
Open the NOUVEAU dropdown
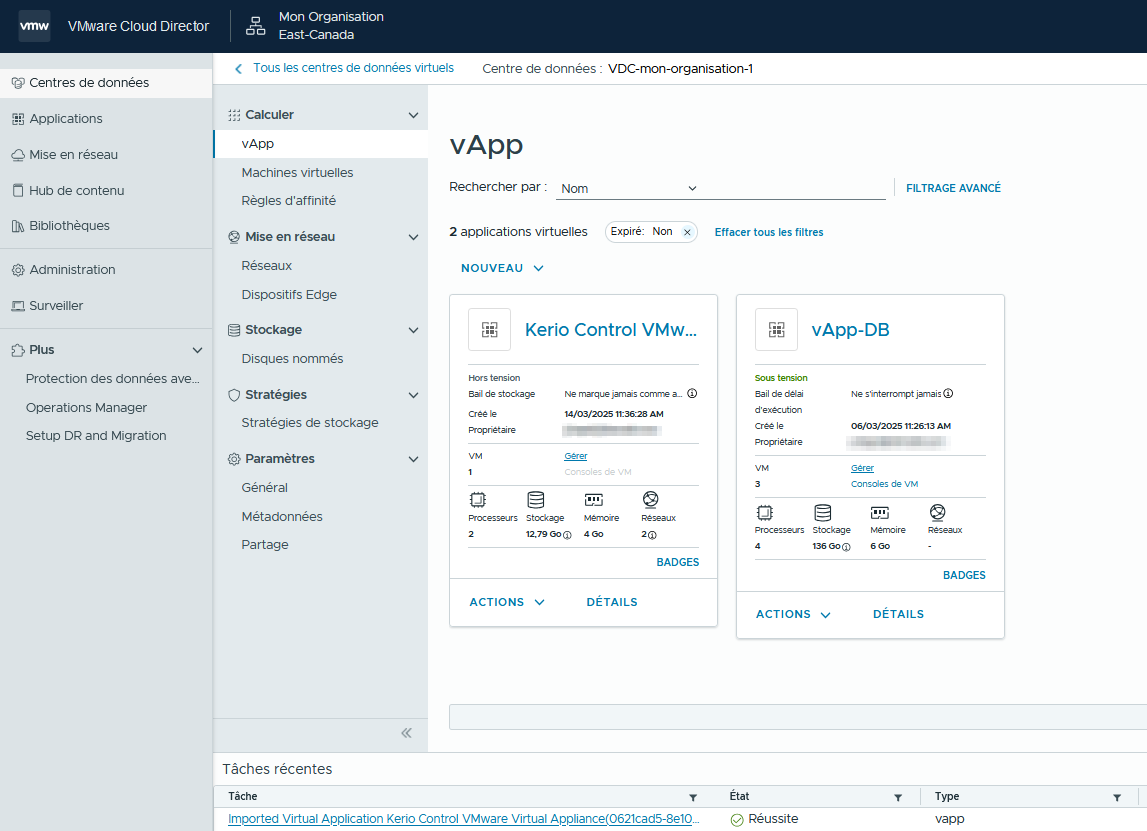click(x=503, y=268)
